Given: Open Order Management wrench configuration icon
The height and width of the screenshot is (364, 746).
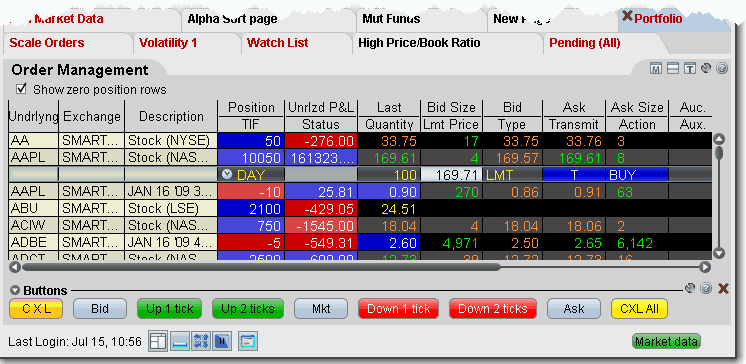Looking at the screenshot, I should [x=706, y=69].
